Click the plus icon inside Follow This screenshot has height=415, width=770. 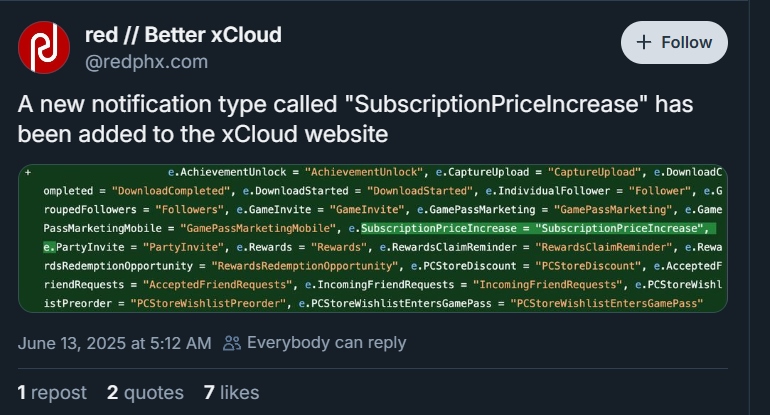644,42
